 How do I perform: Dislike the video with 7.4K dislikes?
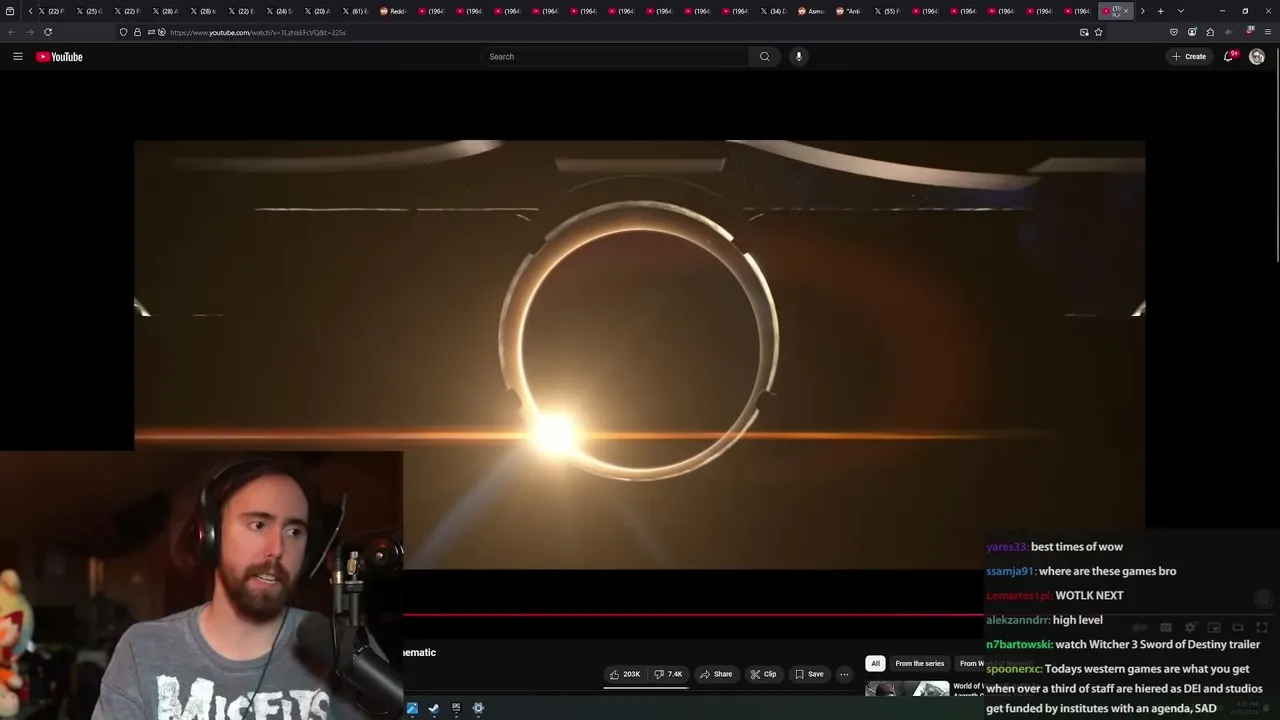tap(668, 674)
